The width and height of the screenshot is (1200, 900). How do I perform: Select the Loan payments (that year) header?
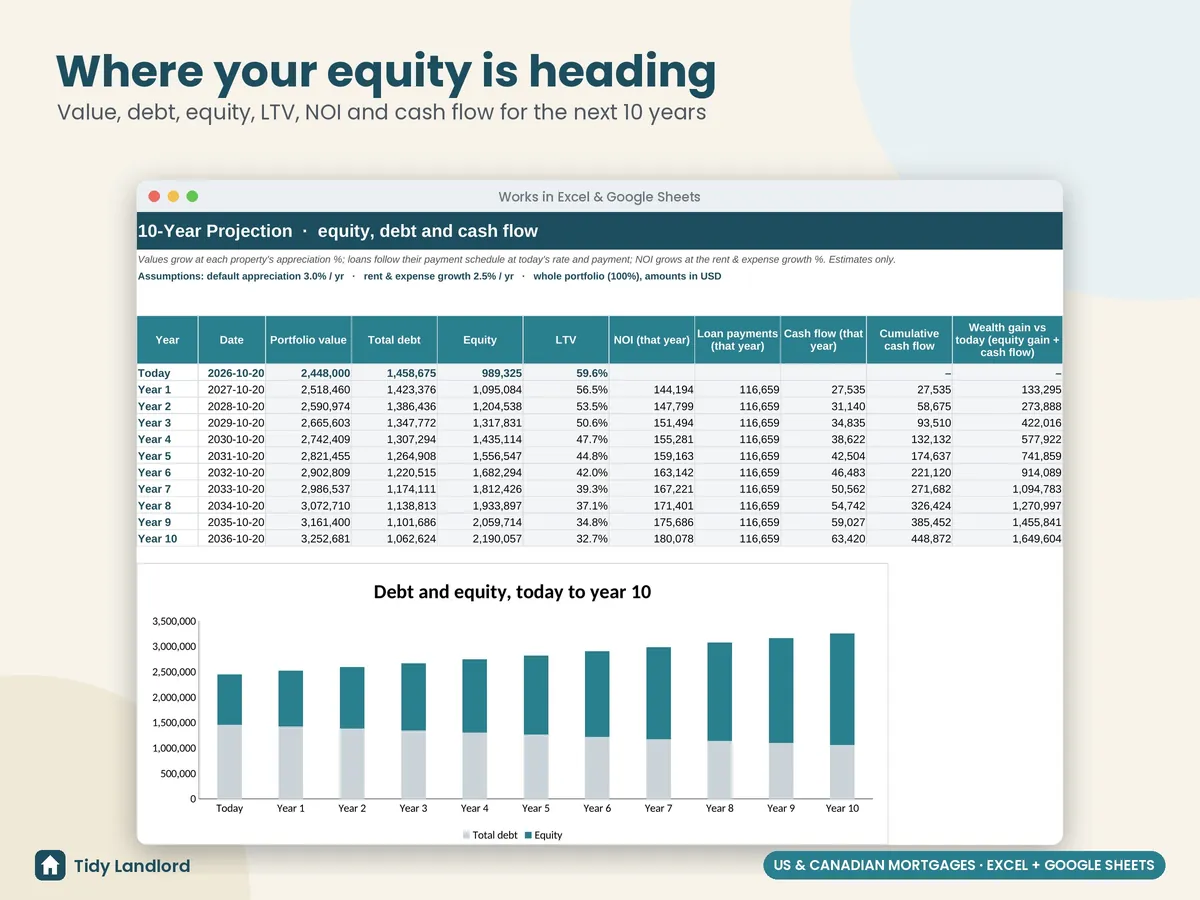coord(737,340)
